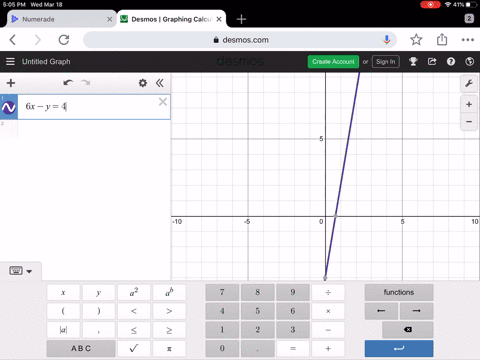
Task: Open the functions keypad menu
Action: point(399,293)
